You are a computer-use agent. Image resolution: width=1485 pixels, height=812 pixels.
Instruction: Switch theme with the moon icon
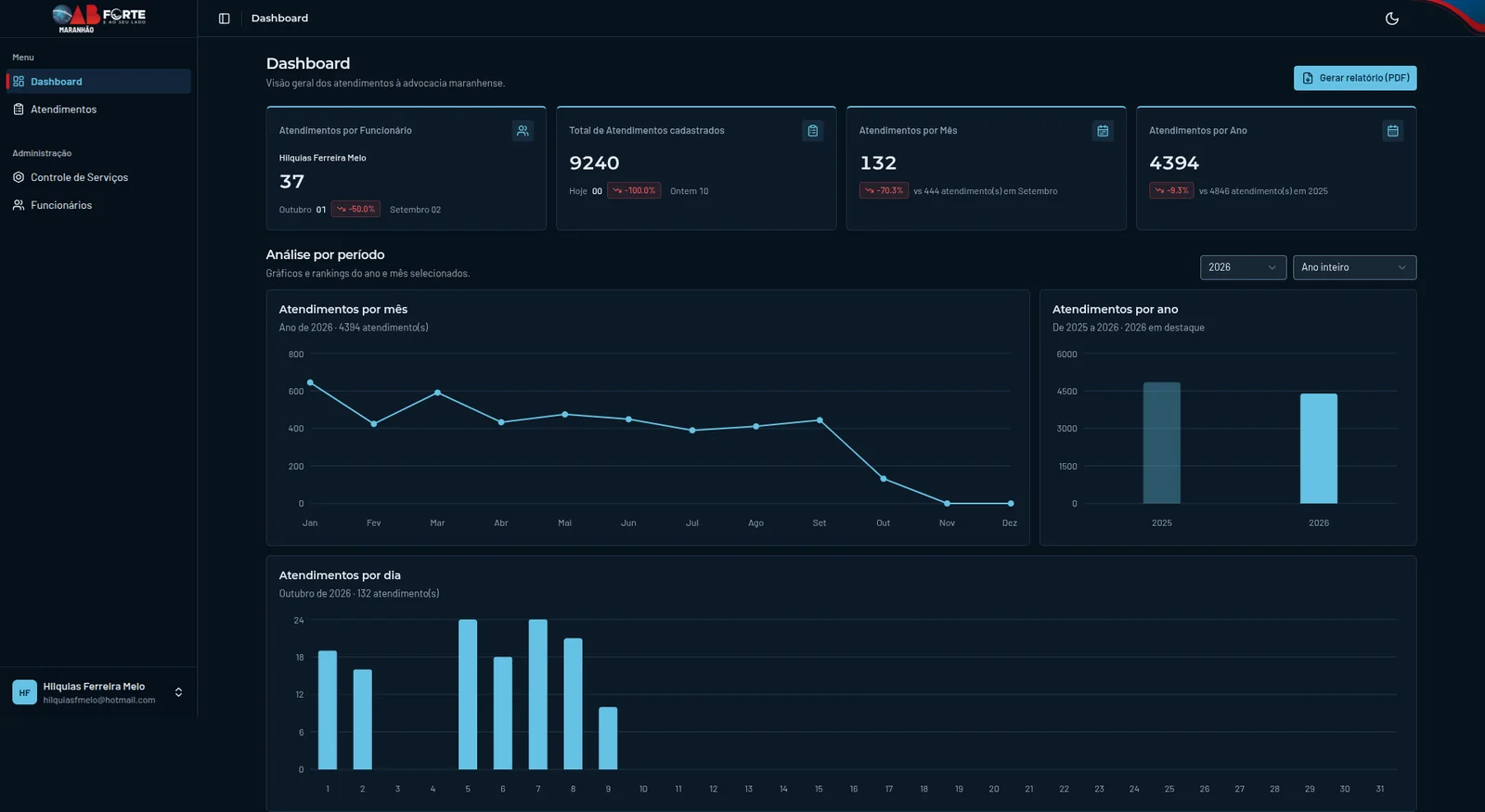[x=1391, y=19]
